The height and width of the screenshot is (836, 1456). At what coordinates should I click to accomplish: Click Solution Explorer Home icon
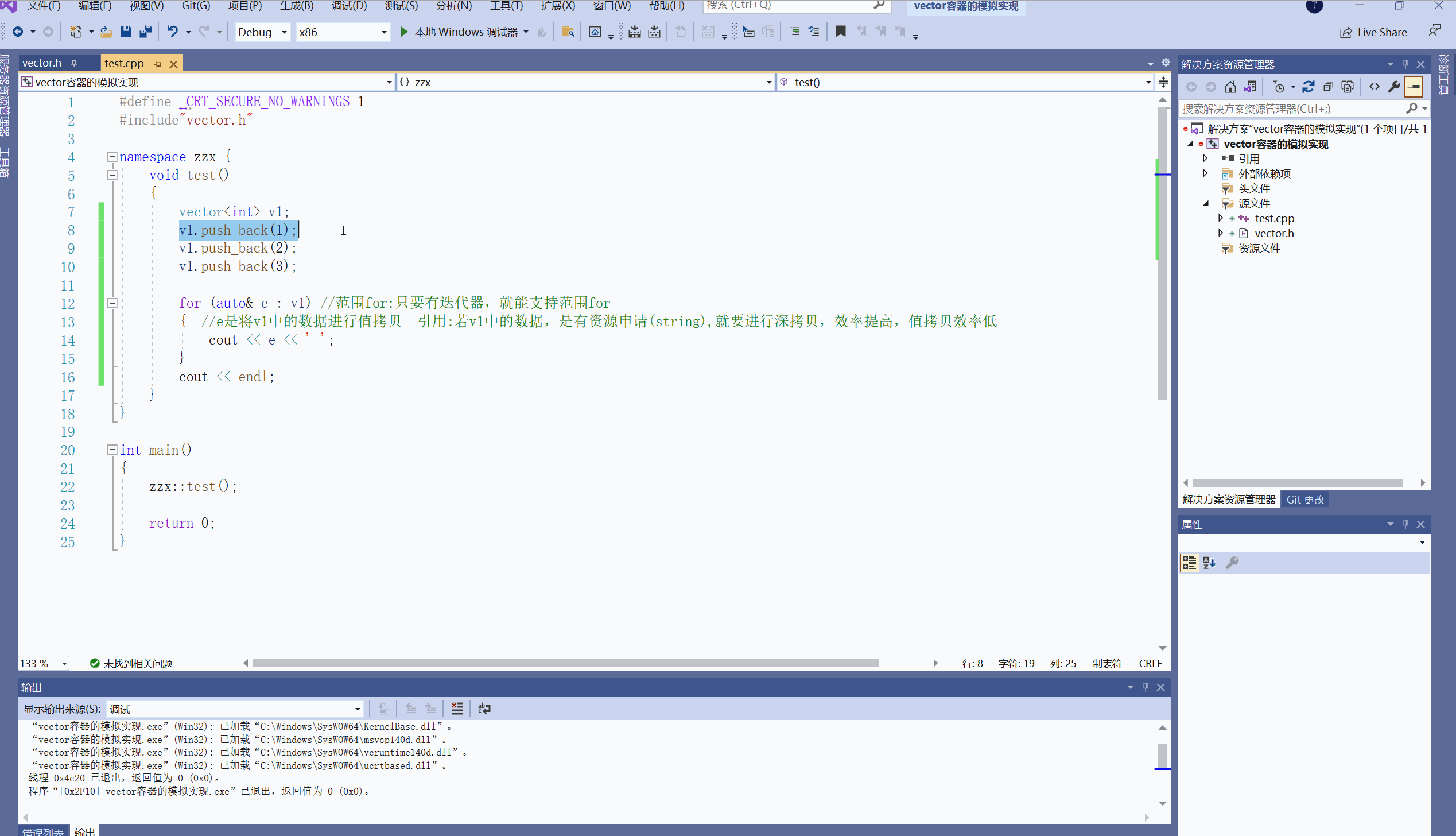[1230, 87]
